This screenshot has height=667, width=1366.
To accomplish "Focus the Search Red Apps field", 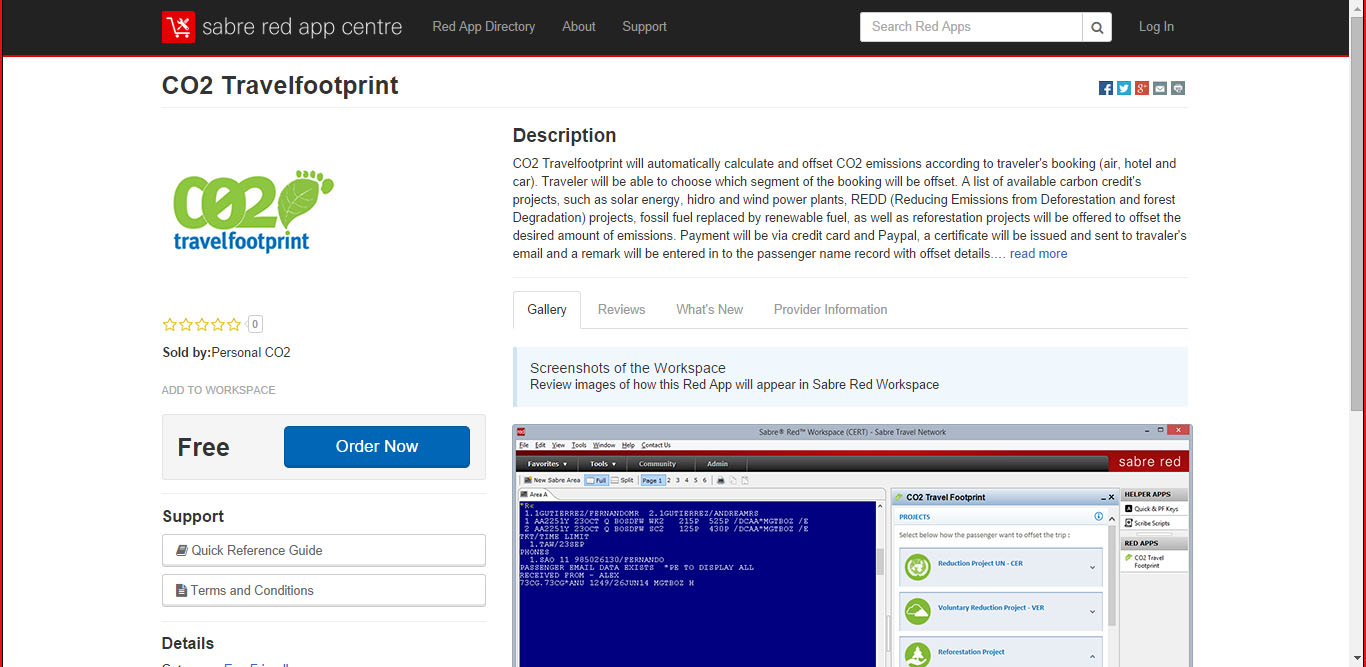I will point(971,27).
